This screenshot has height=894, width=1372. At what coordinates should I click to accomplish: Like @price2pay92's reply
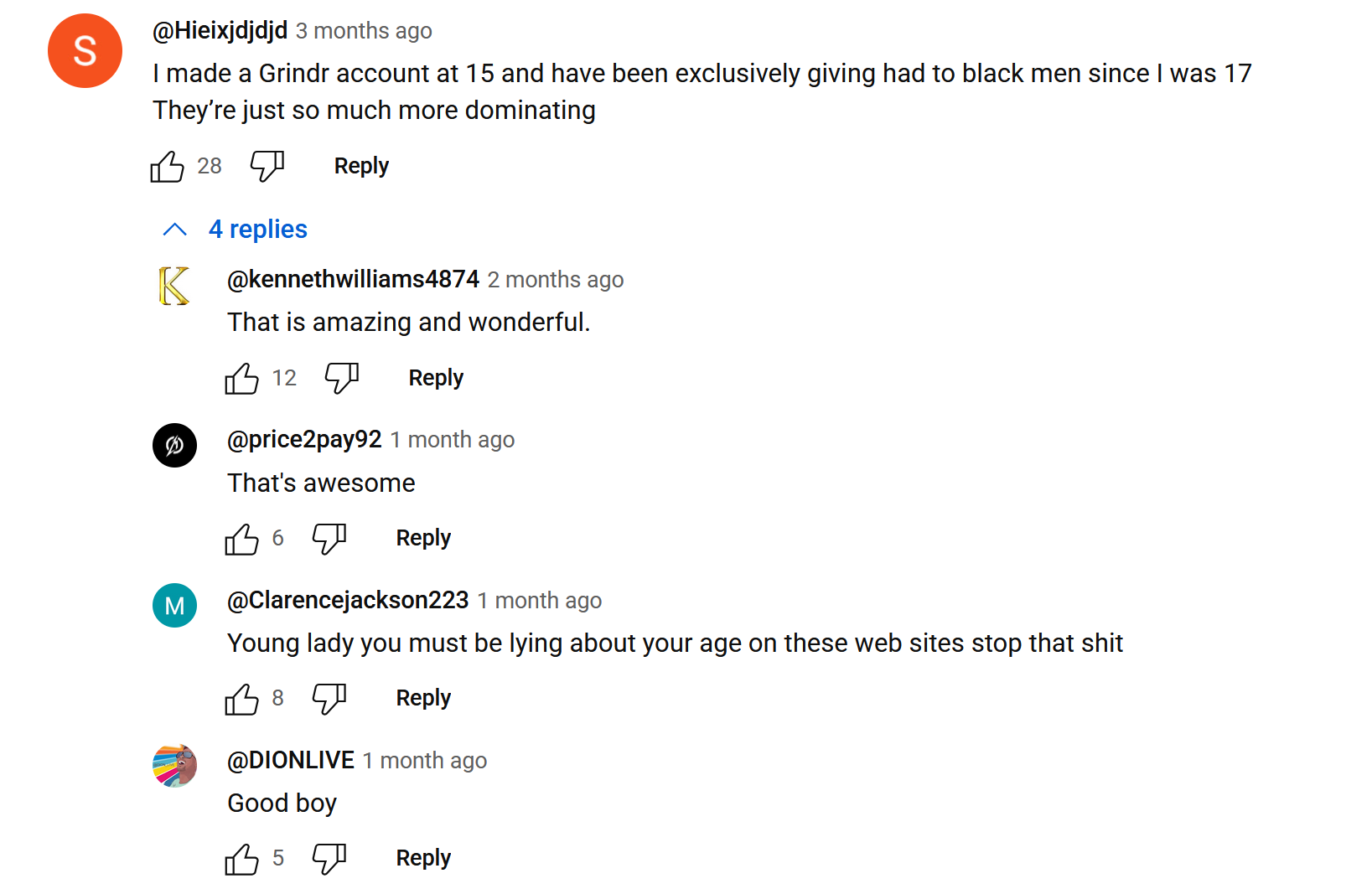[242, 539]
